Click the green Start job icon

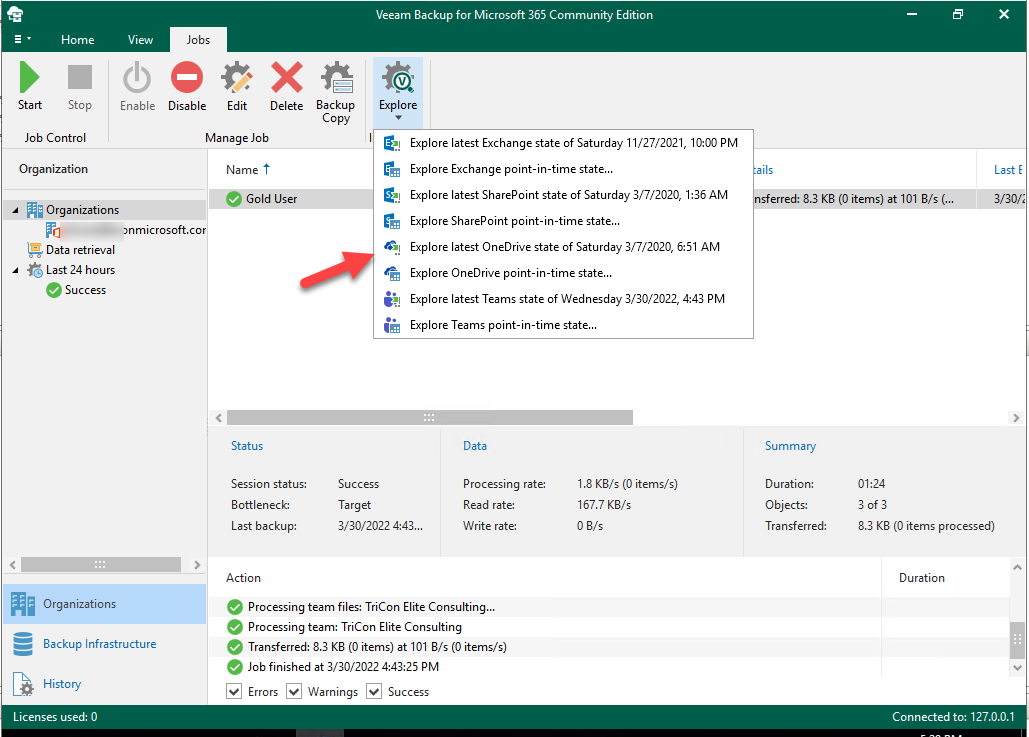30,80
